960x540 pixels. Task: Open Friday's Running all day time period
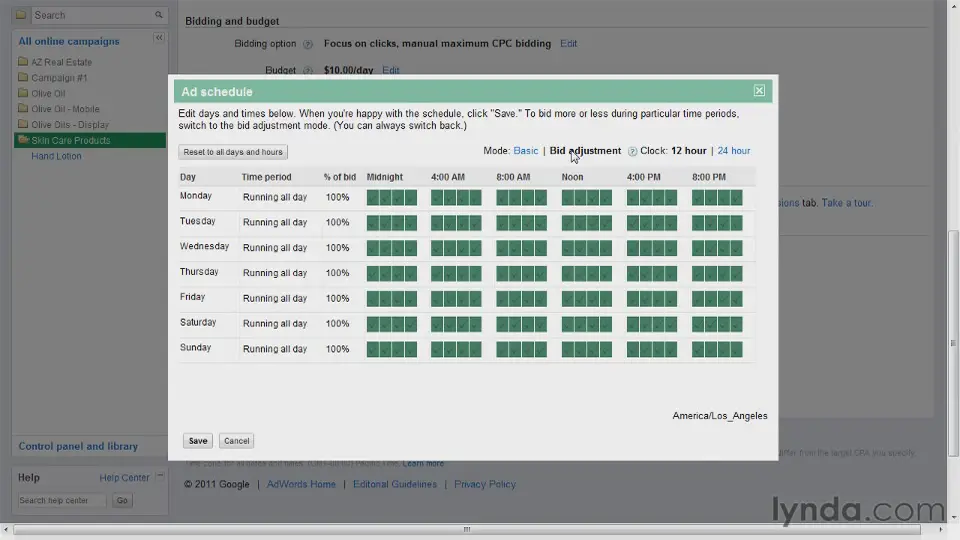274,298
